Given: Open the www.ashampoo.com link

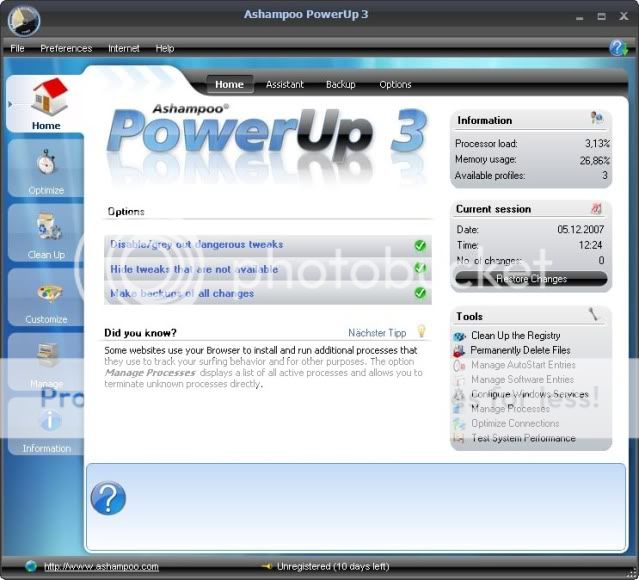Looking at the screenshot, I should coord(101,567).
